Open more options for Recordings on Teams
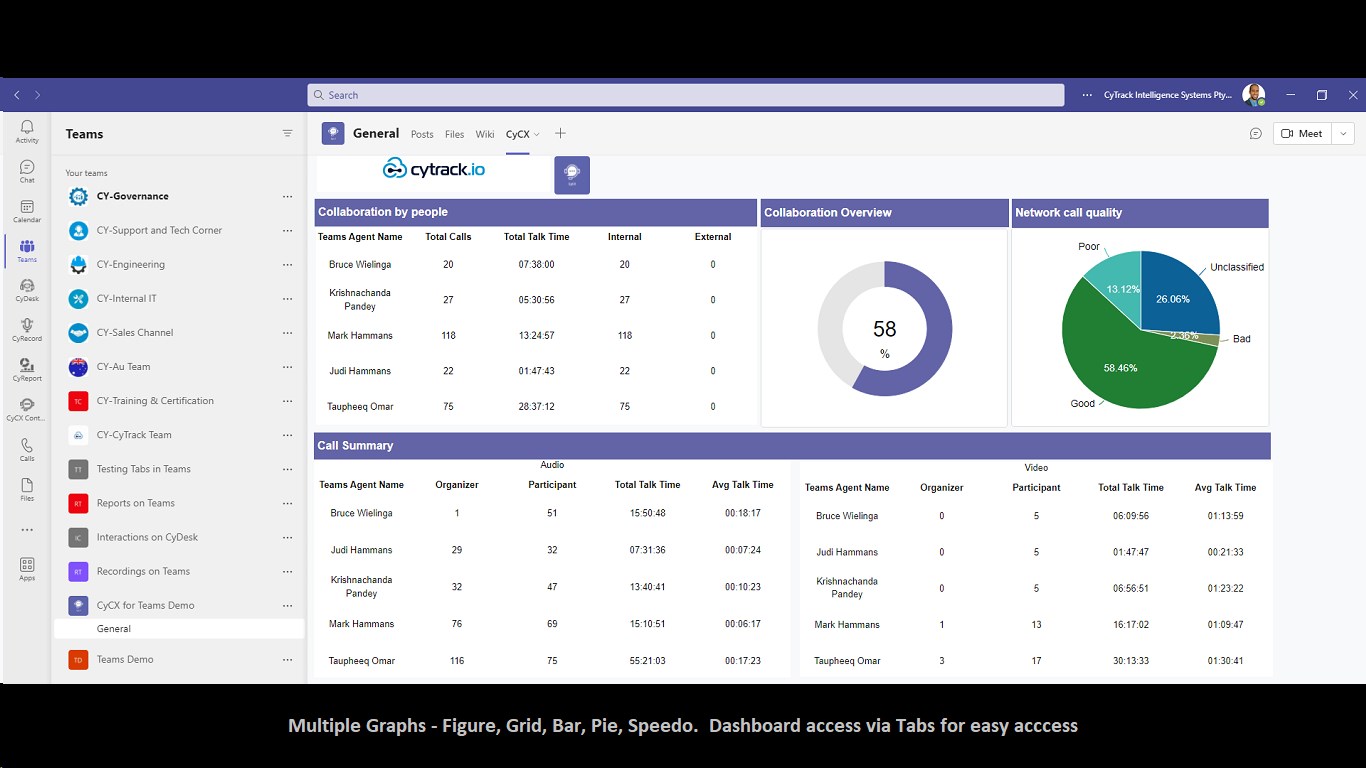This screenshot has height=768, width=1366. pos(287,571)
